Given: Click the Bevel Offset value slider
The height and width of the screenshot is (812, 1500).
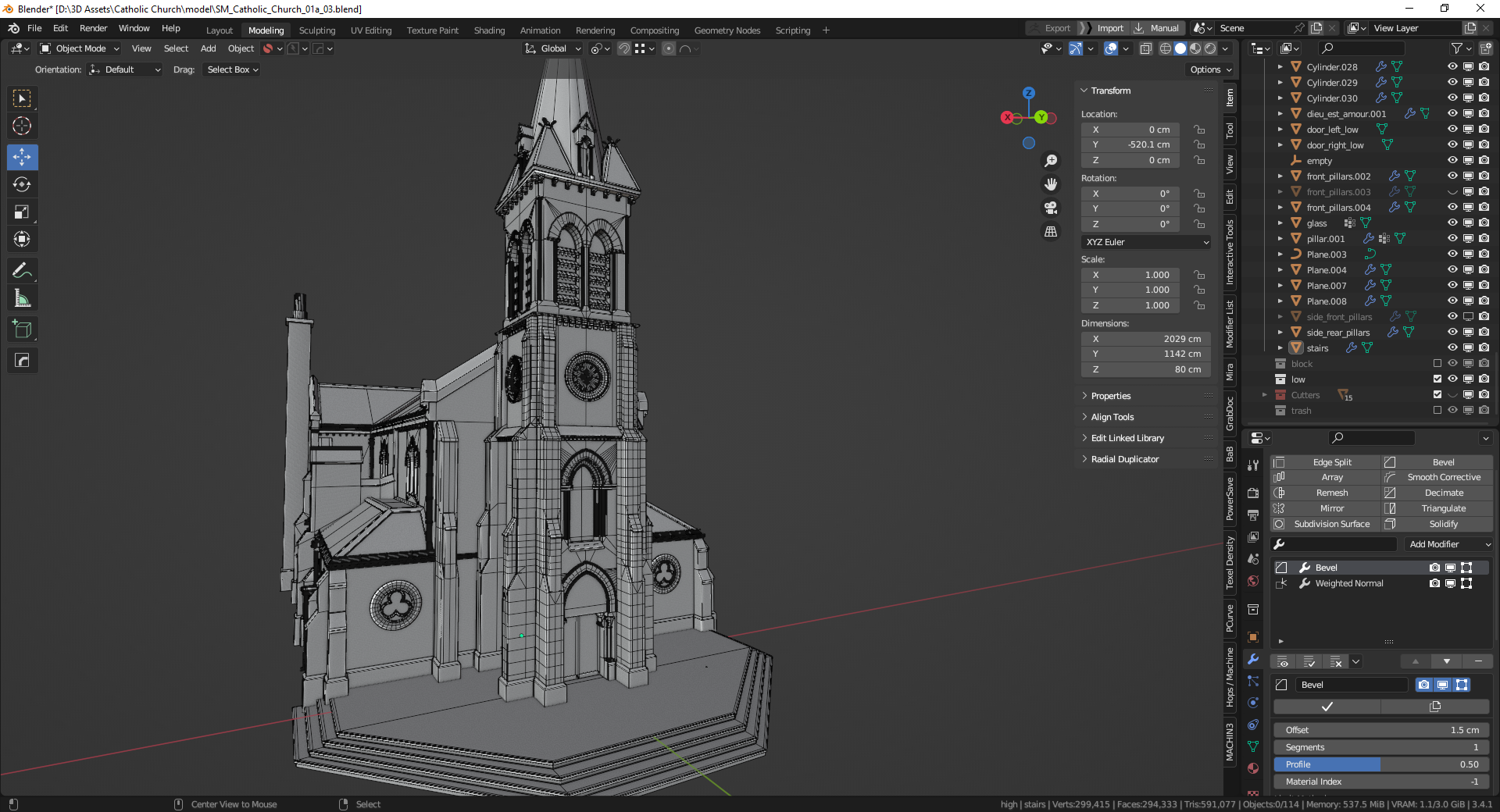Looking at the screenshot, I should coord(1381,730).
